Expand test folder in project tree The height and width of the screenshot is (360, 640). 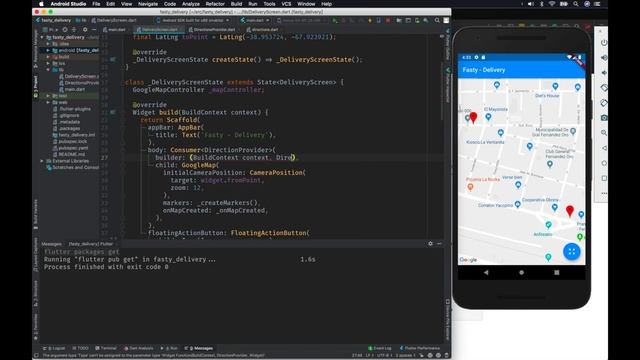click(x=48, y=96)
